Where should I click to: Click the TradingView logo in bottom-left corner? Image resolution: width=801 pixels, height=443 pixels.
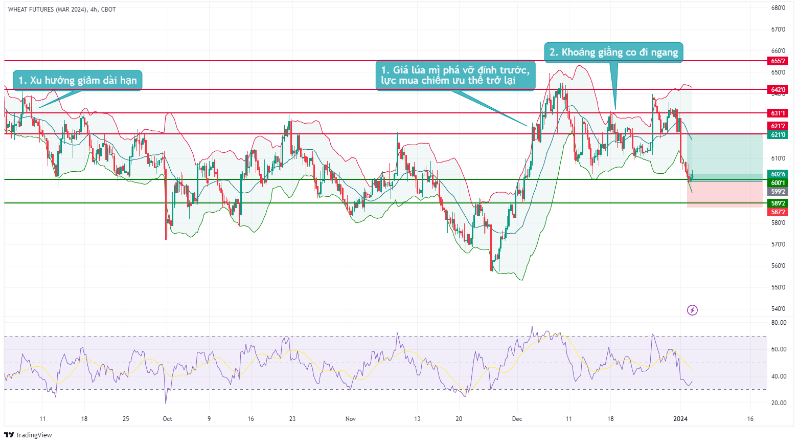(28, 435)
